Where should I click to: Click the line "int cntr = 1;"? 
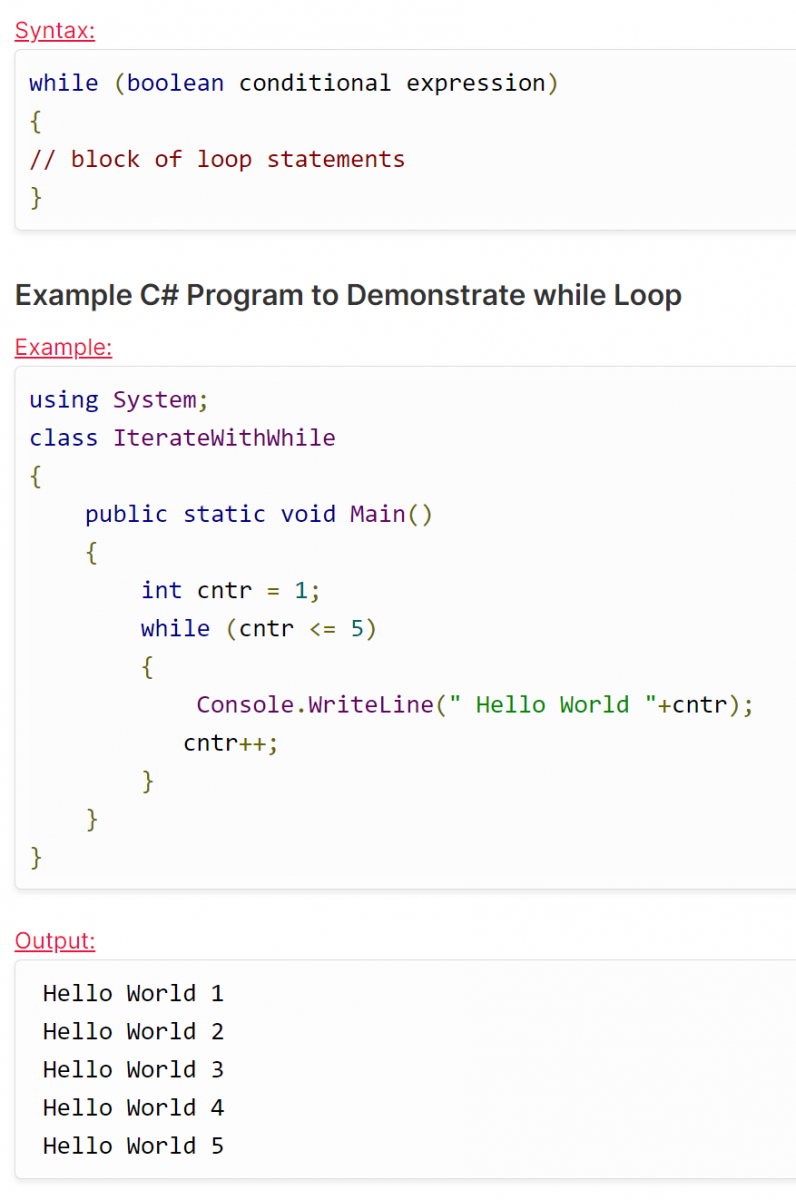point(231,590)
